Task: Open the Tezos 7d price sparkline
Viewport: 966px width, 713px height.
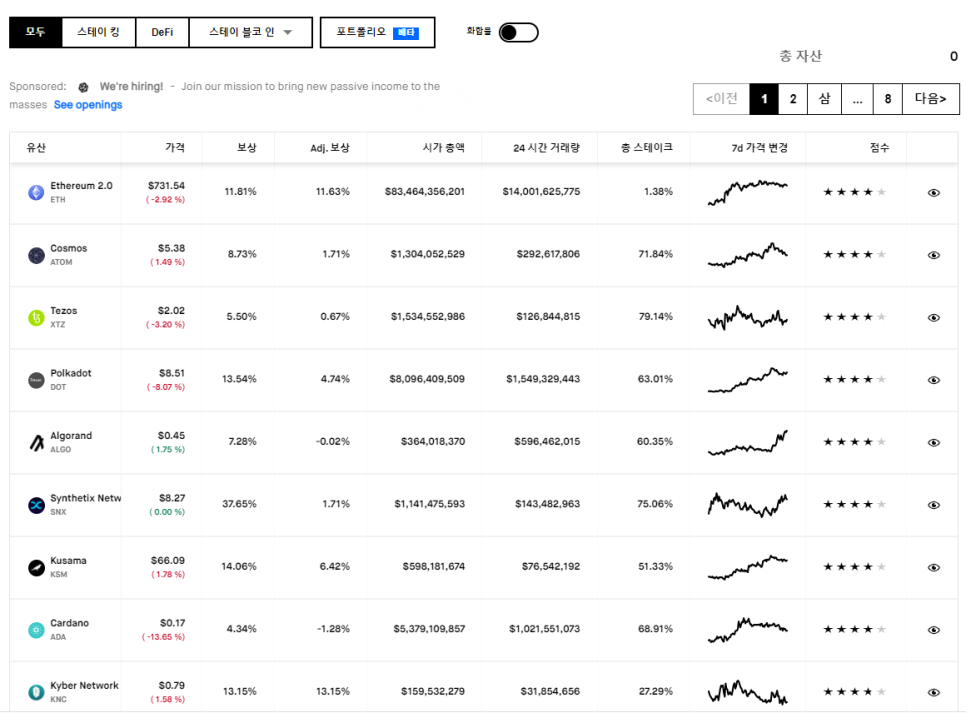Action: tap(748, 317)
